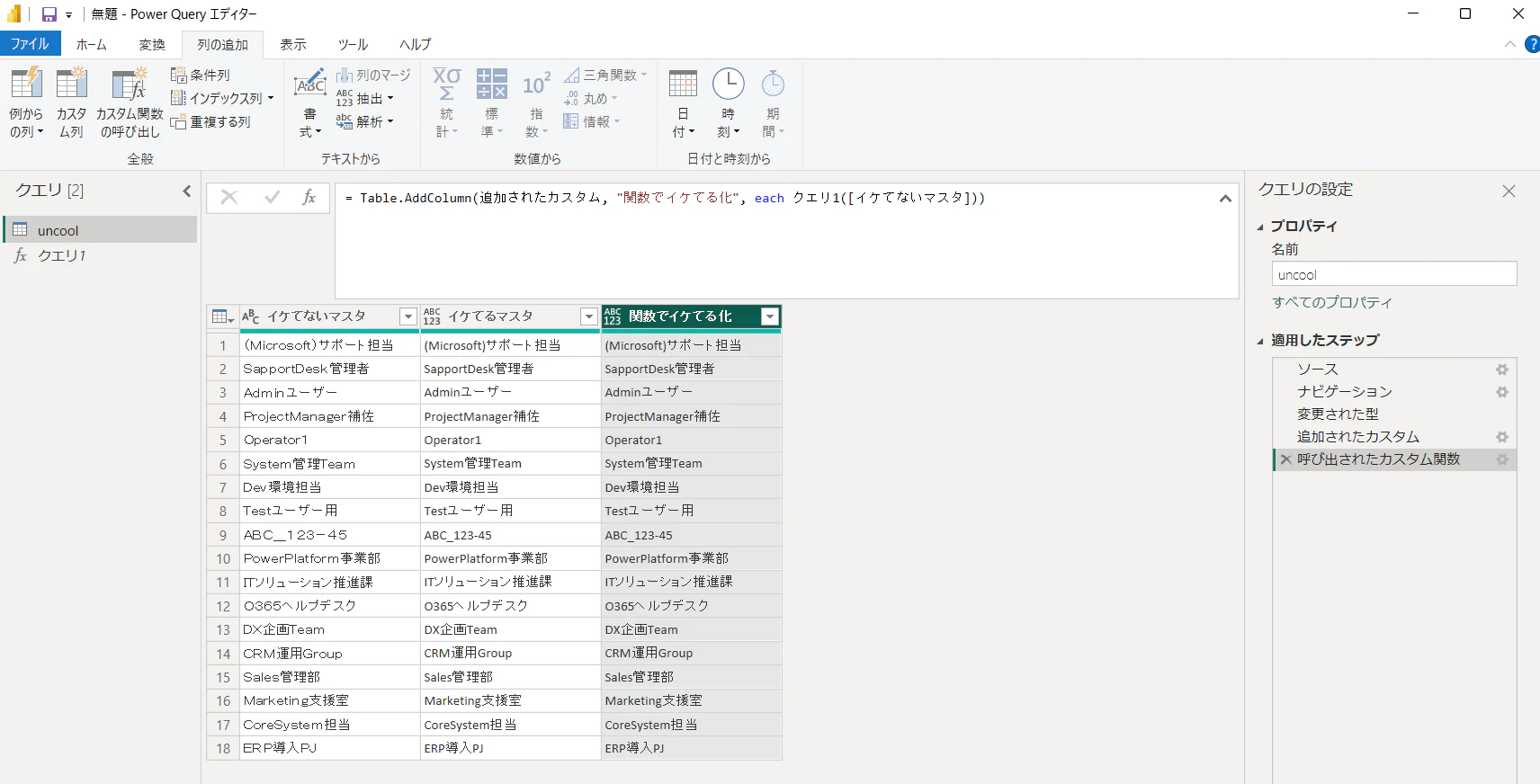Switch to Home (ホーム) tab

[91, 44]
